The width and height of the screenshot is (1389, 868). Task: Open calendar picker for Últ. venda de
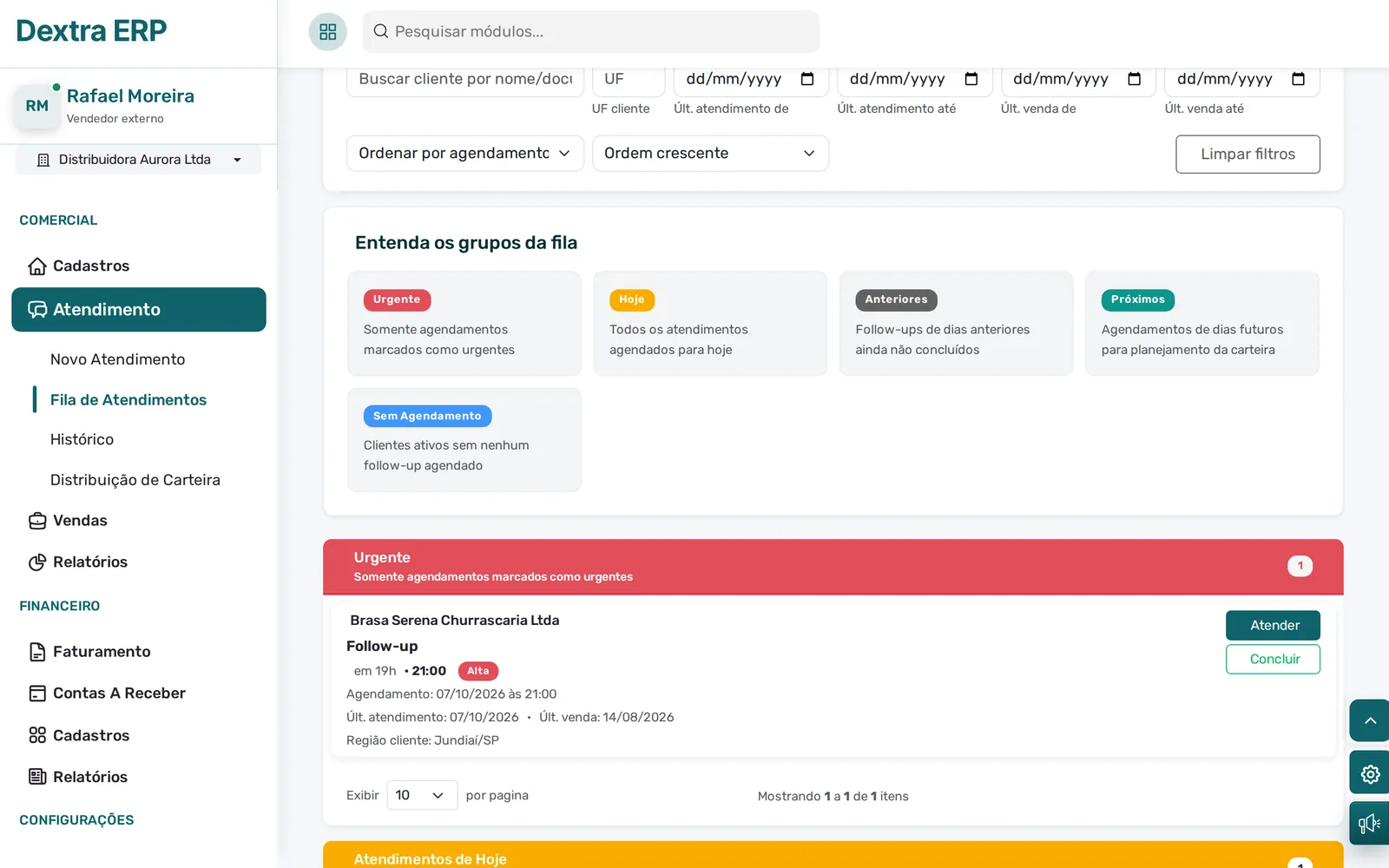(1135, 79)
